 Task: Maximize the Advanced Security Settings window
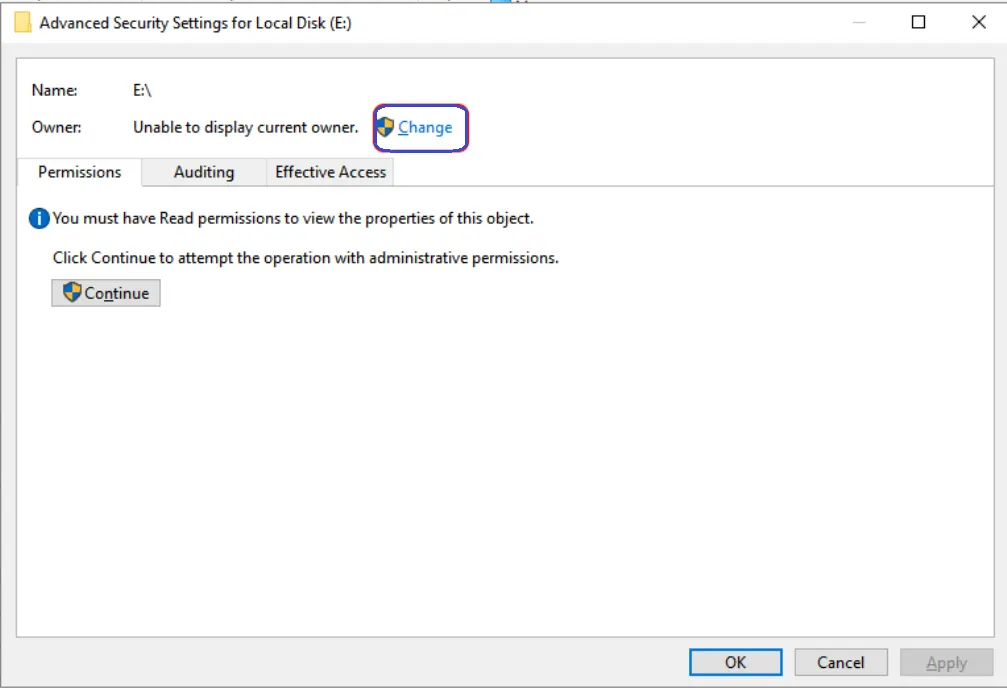coord(918,23)
